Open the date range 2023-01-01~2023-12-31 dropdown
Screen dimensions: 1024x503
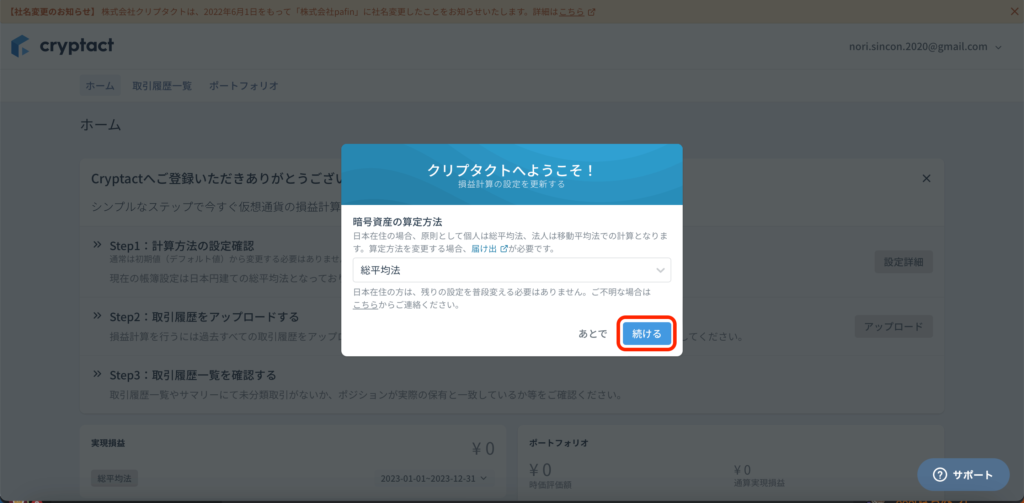434,478
